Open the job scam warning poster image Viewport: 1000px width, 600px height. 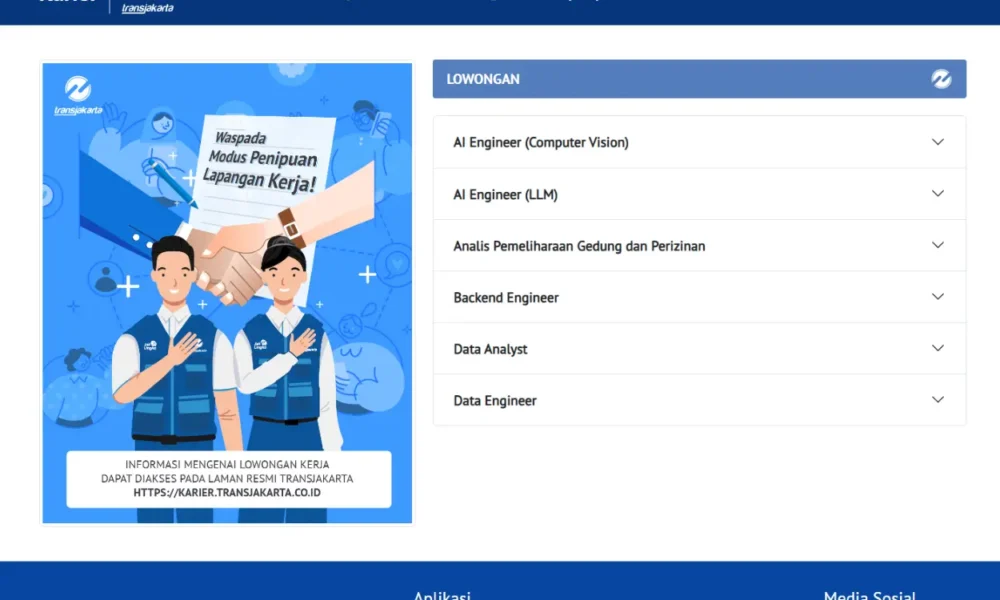(227, 293)
